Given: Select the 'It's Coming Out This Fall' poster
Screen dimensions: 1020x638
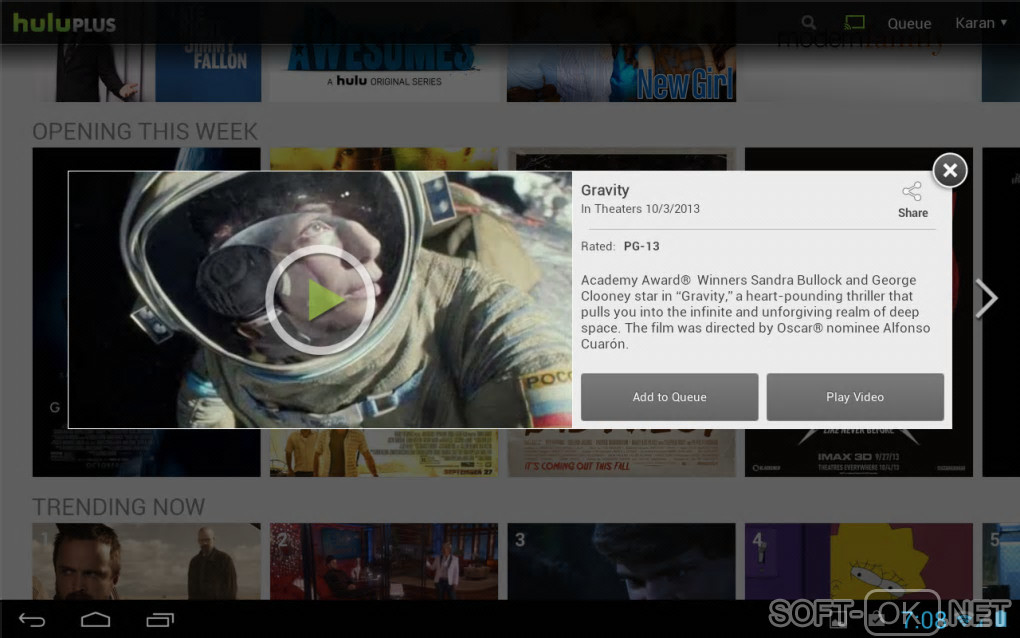Looking at the screenshot, I should [x=621, y=453].
